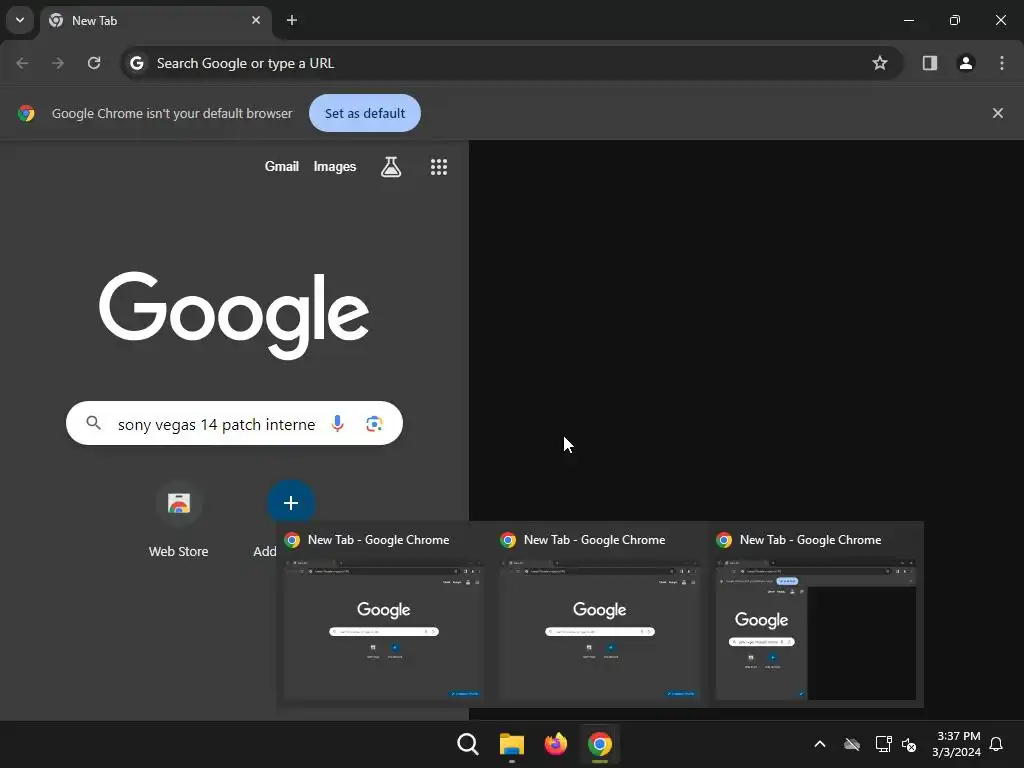Open Firefox from the taskbar
The width and height of the screenshot is (1024, 768).
click(x=556, y=744)
